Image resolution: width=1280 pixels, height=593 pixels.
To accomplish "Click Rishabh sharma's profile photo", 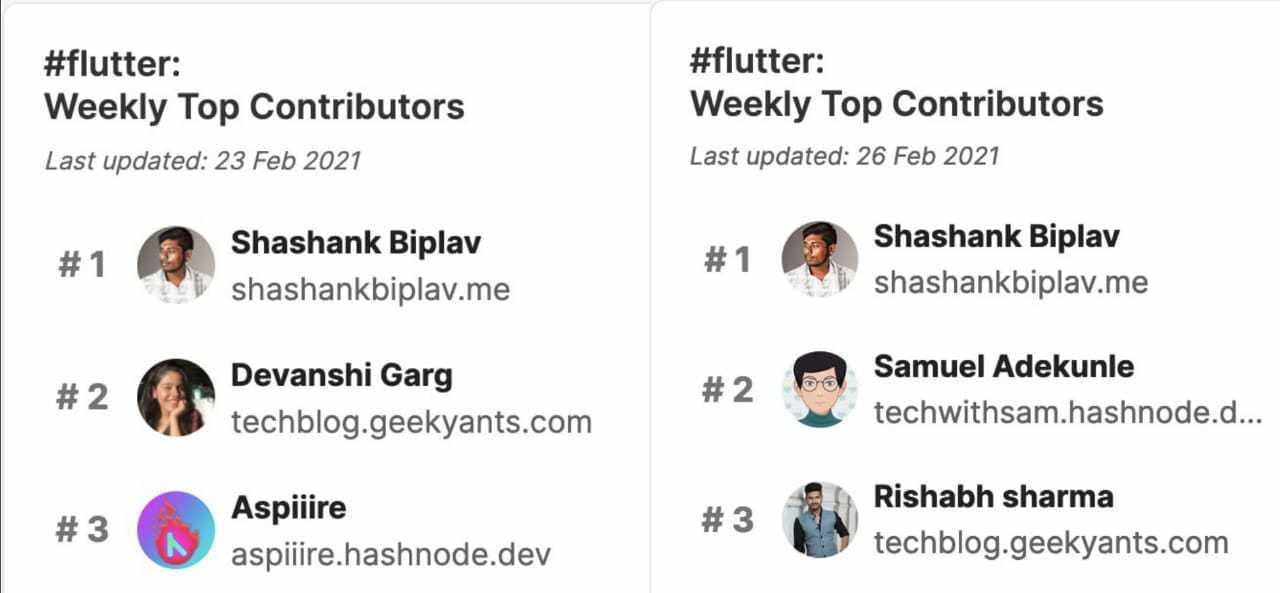I will point(820,520).
